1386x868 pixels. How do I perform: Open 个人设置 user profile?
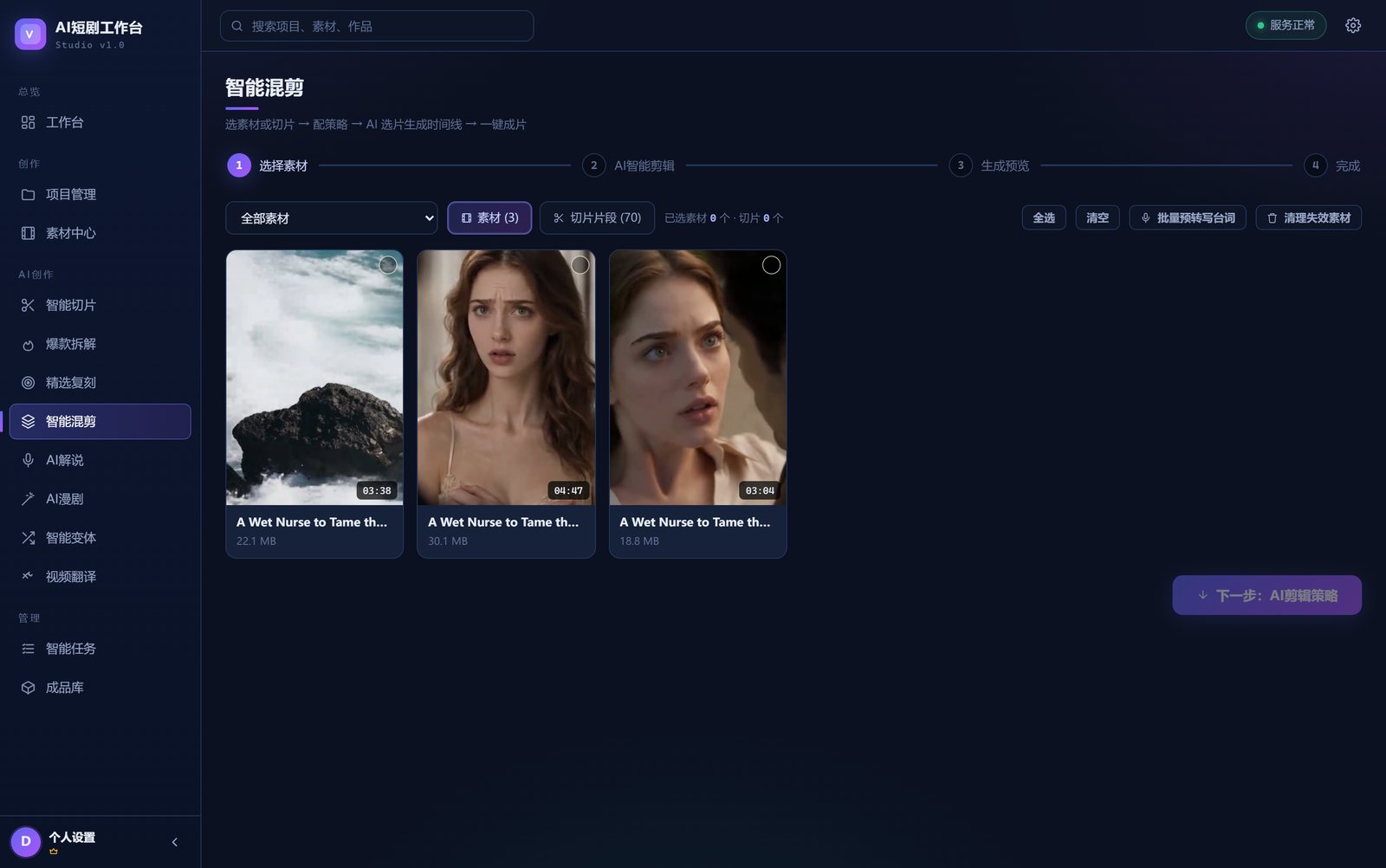72,838
